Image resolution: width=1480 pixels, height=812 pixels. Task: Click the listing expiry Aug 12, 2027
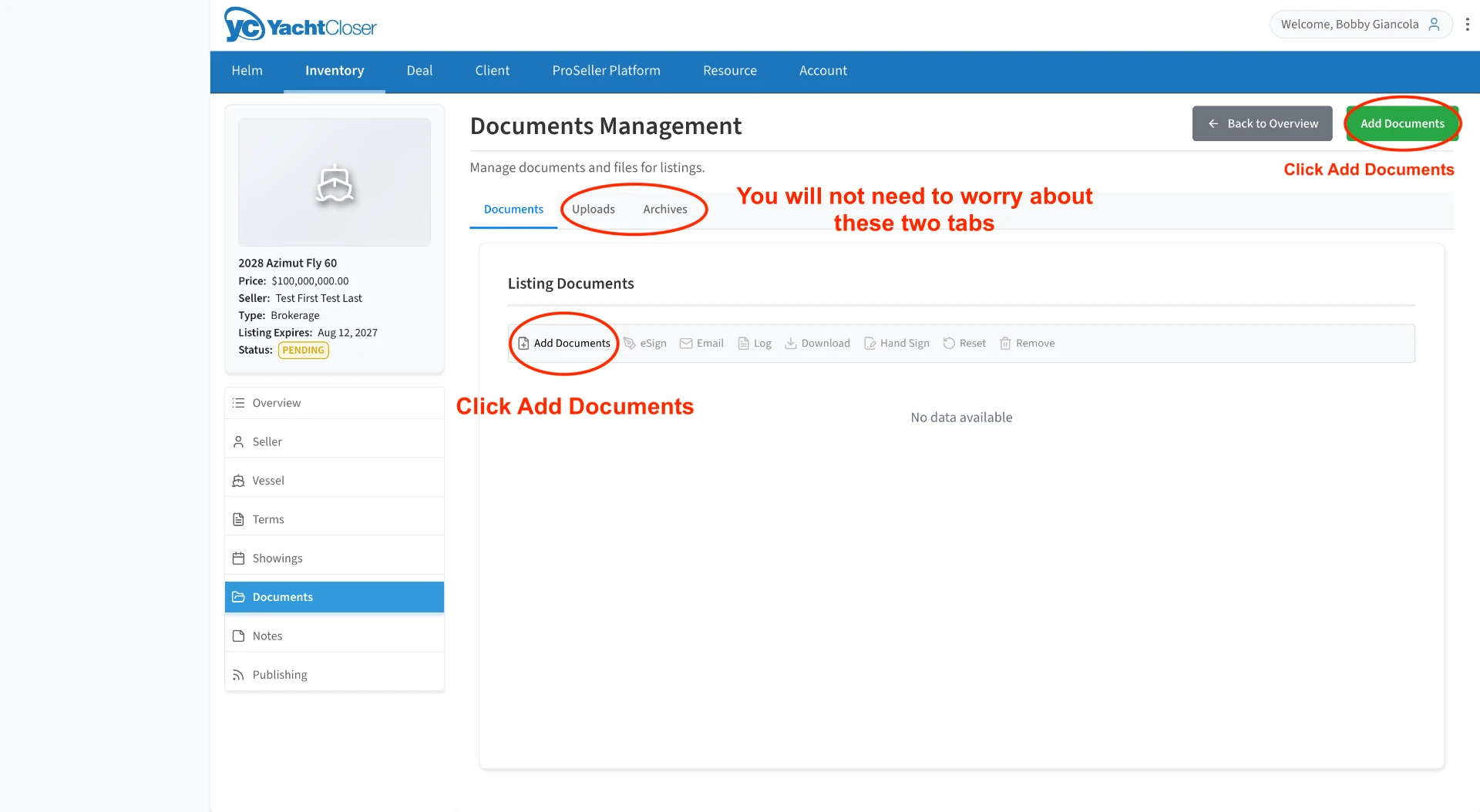[348, 333]
